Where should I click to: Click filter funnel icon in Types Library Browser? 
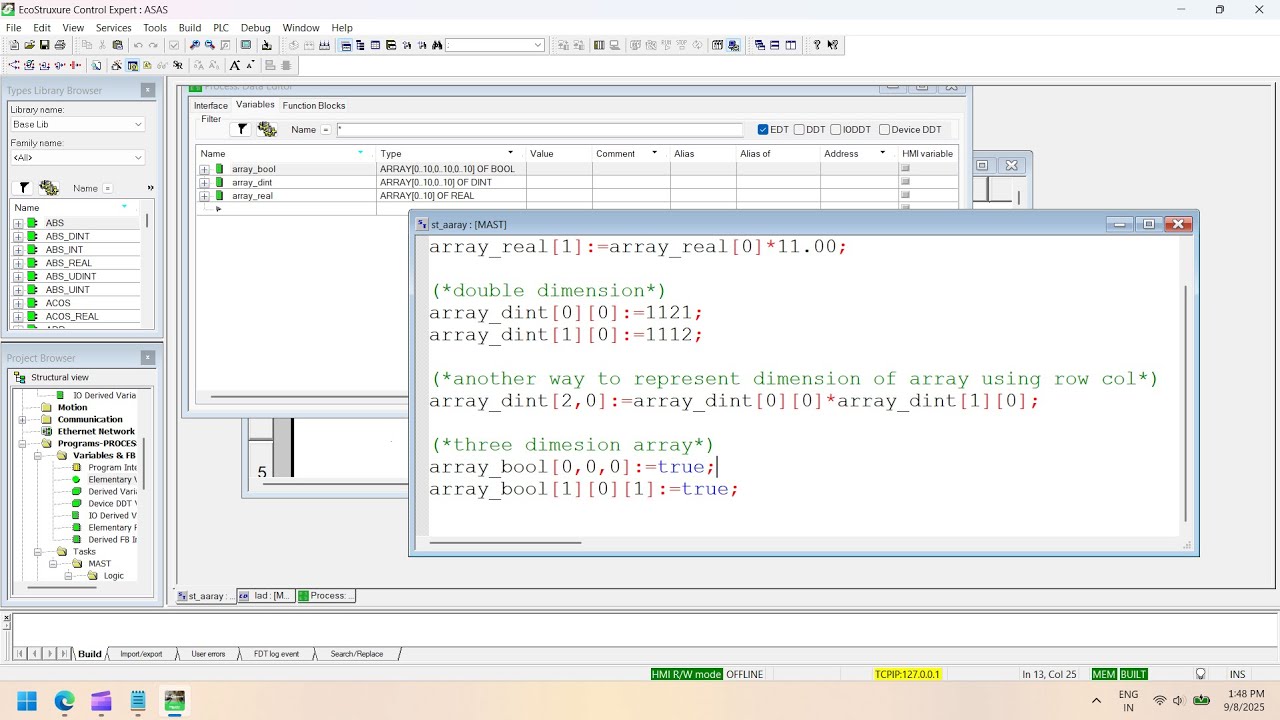point(24,188)
